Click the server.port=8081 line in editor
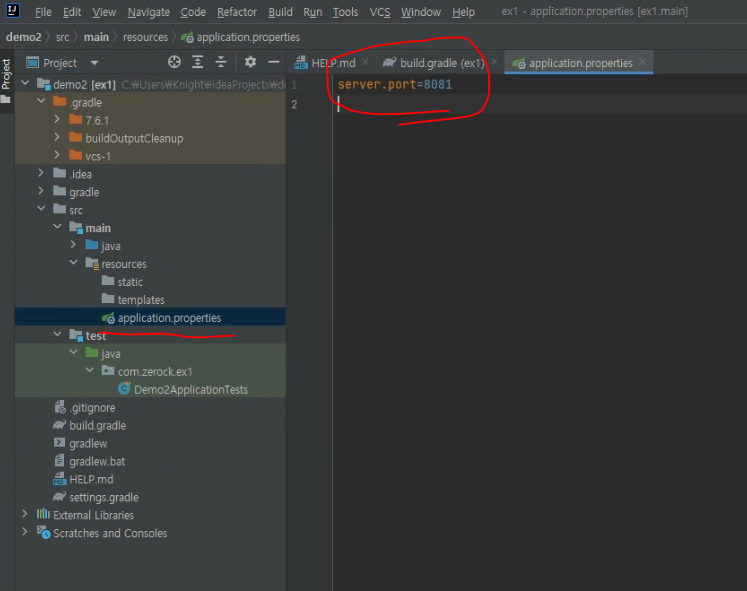Image resolution: width=747 pixels, height=591 pixels. tap(394, 85)
